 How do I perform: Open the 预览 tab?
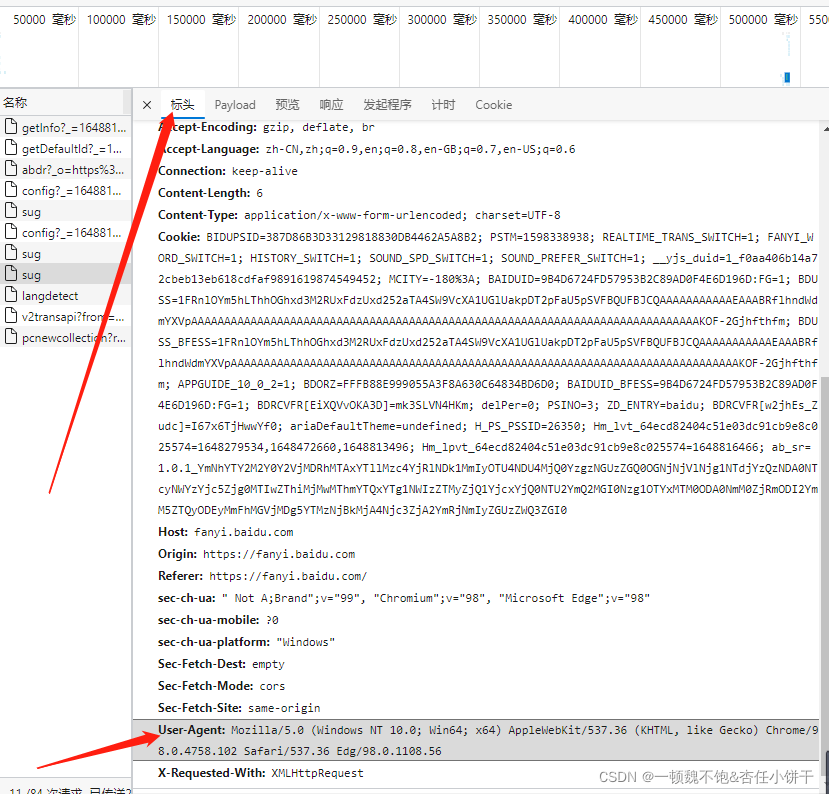(x=287, y=105)
